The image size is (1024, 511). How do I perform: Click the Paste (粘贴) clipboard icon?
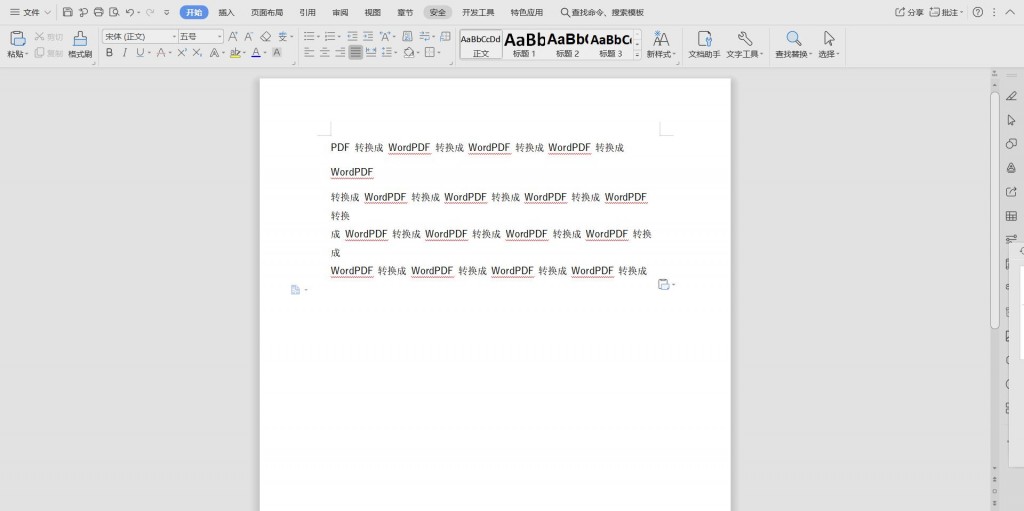pyautogui.click(x=18, y=38)
